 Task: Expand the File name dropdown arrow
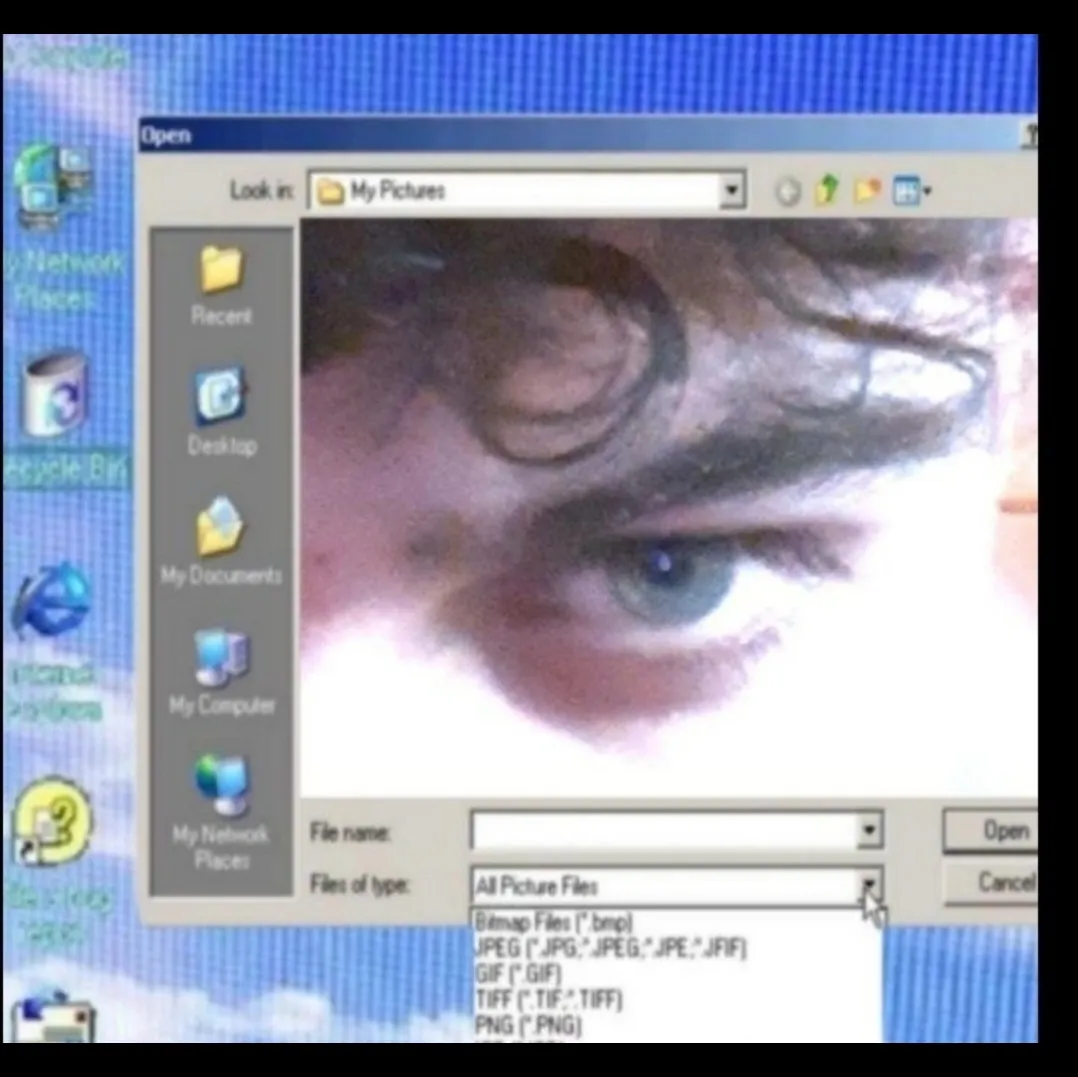pos(869,830)
